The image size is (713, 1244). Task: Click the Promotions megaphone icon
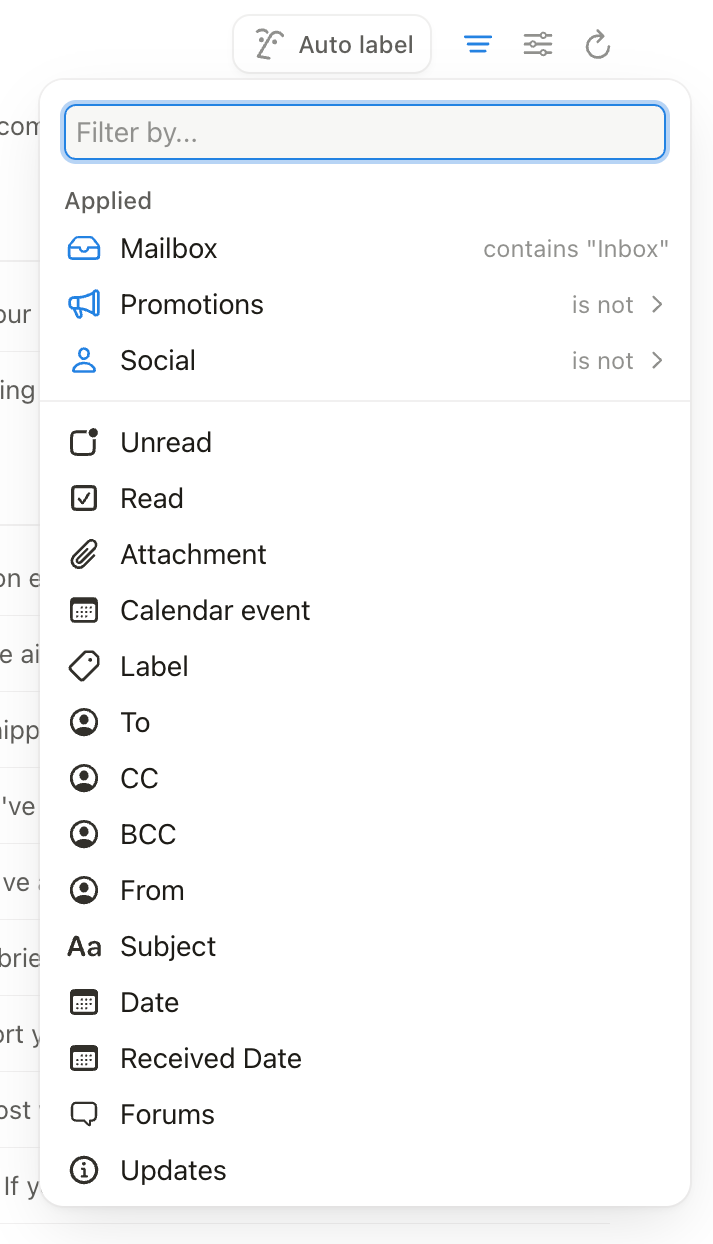84,304
